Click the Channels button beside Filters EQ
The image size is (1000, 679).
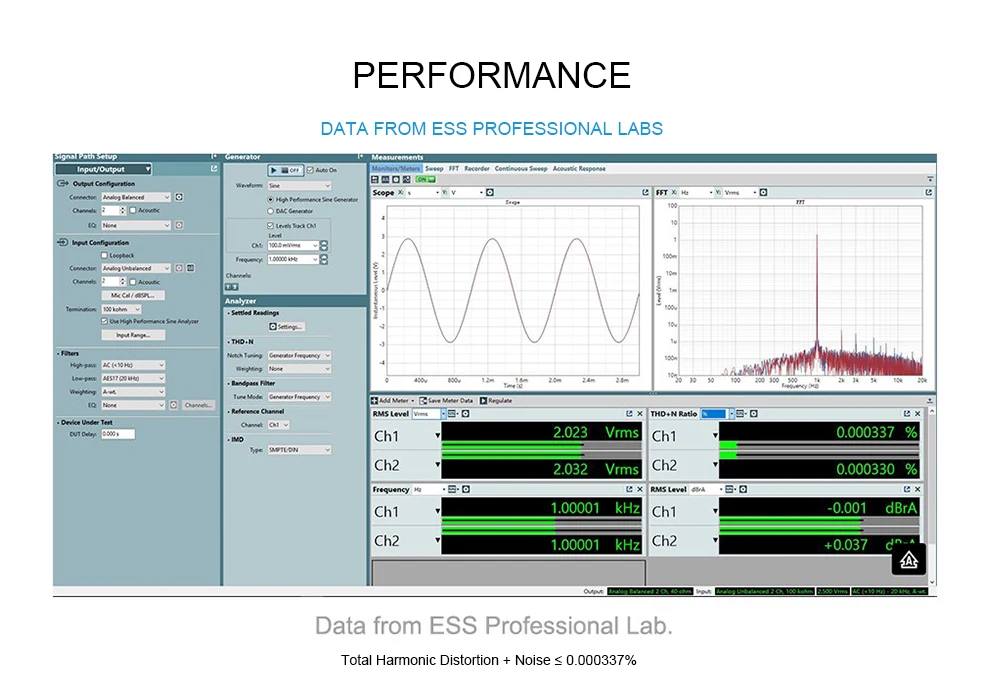click(198, 405)
